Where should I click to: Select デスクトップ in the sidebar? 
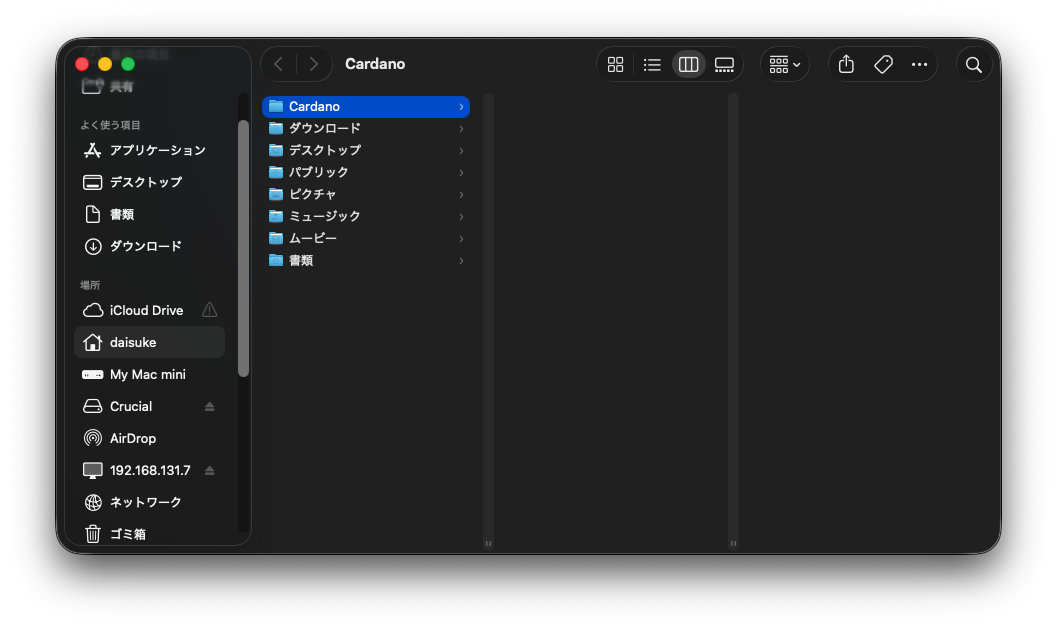point(145,182)
